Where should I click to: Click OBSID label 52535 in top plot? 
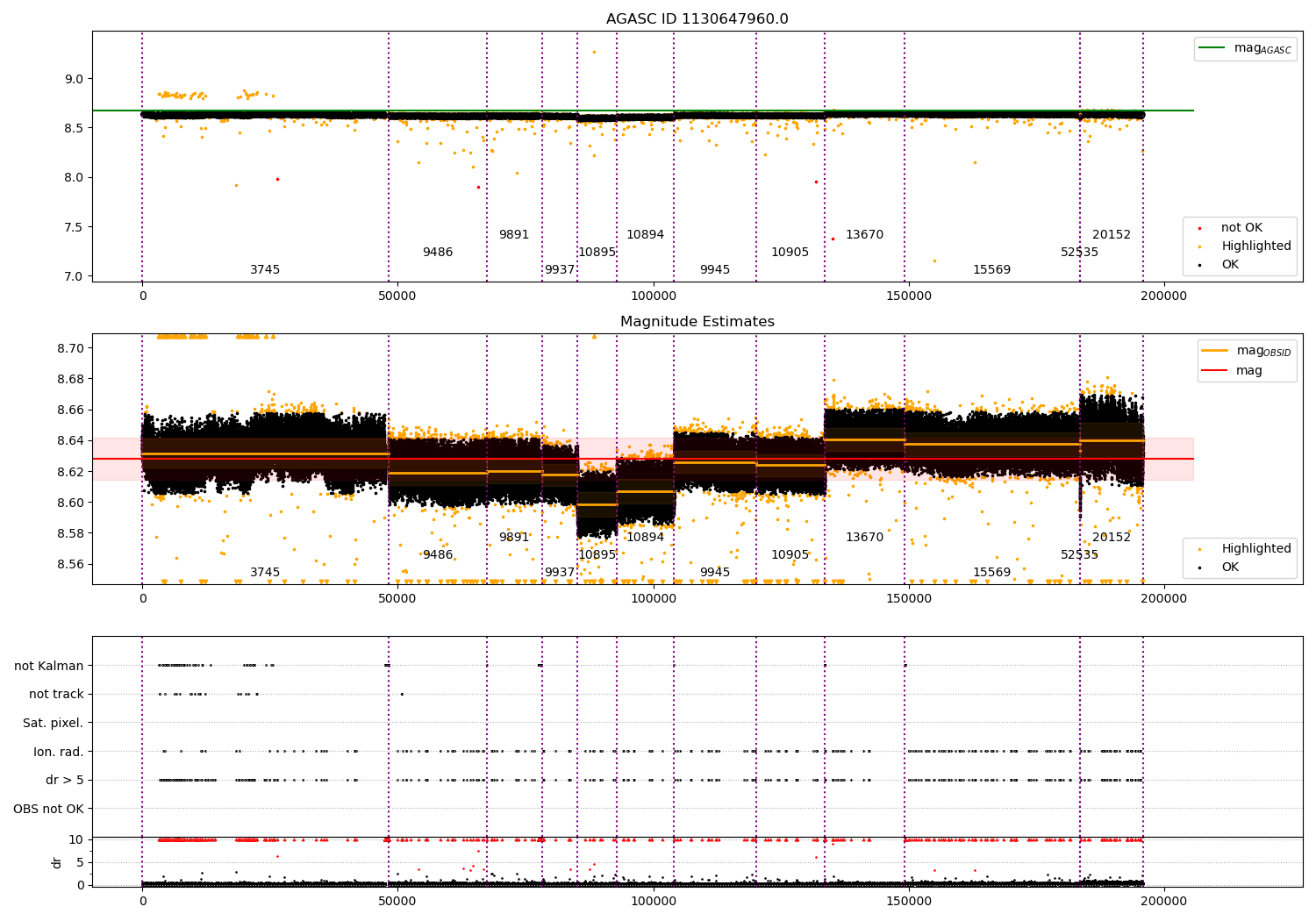(x=1079, y=253)
